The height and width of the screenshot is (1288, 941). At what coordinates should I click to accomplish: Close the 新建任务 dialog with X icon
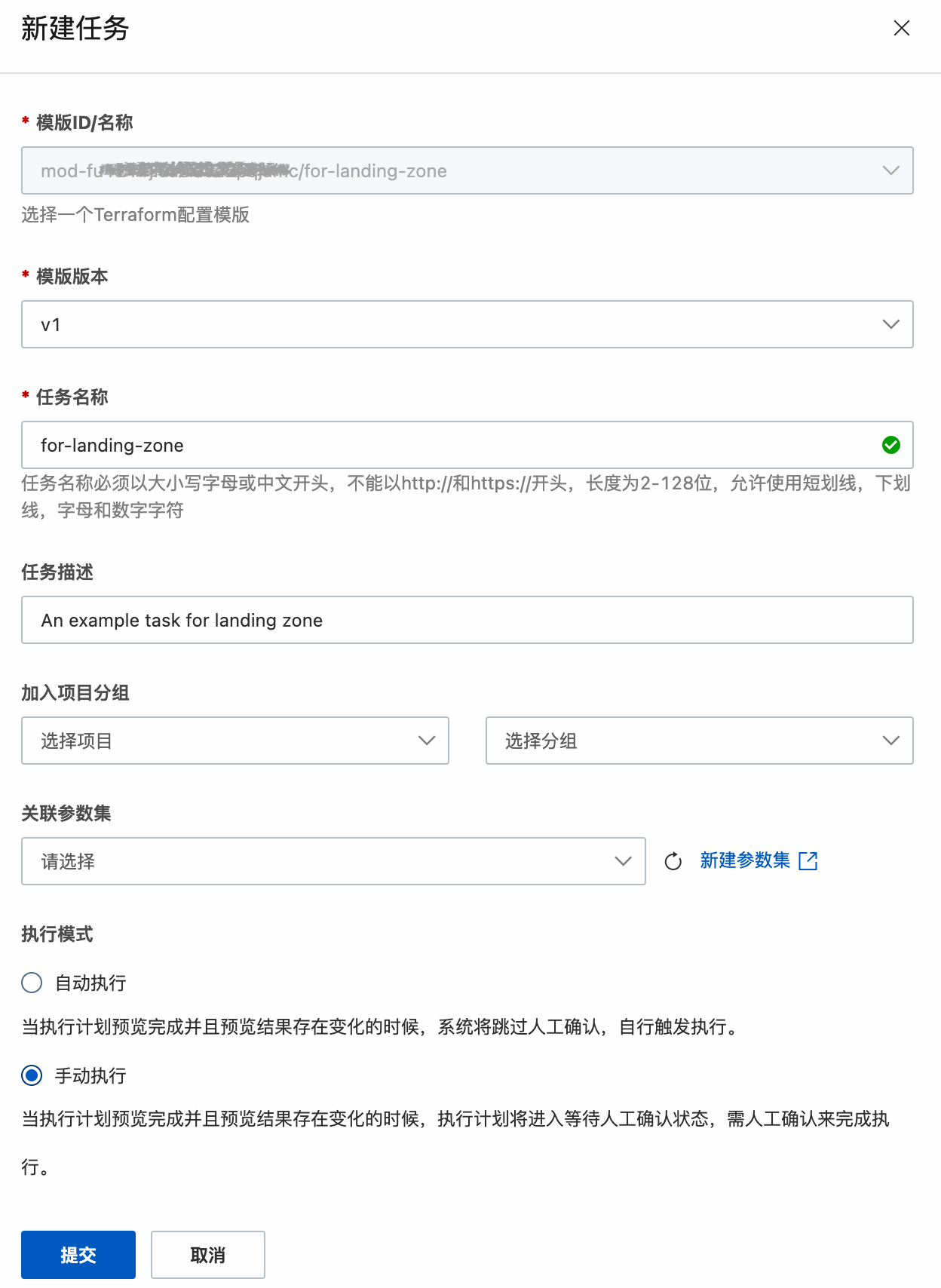pyautogui.click(x=901, y=29)
